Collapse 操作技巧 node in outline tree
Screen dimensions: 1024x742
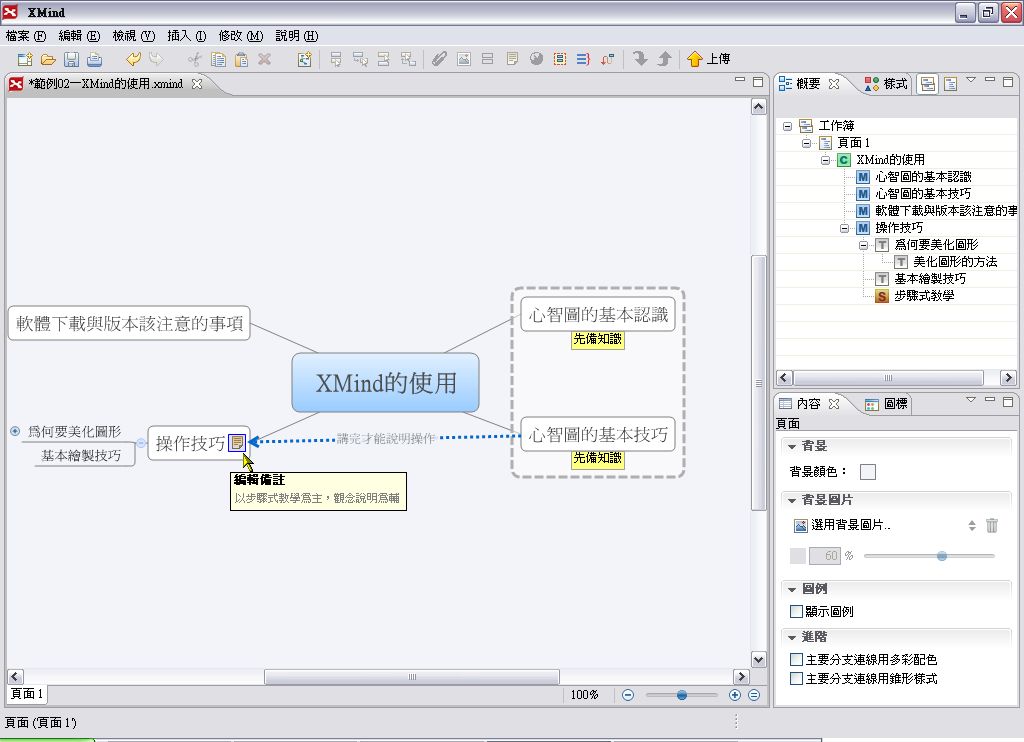[844, 228]
